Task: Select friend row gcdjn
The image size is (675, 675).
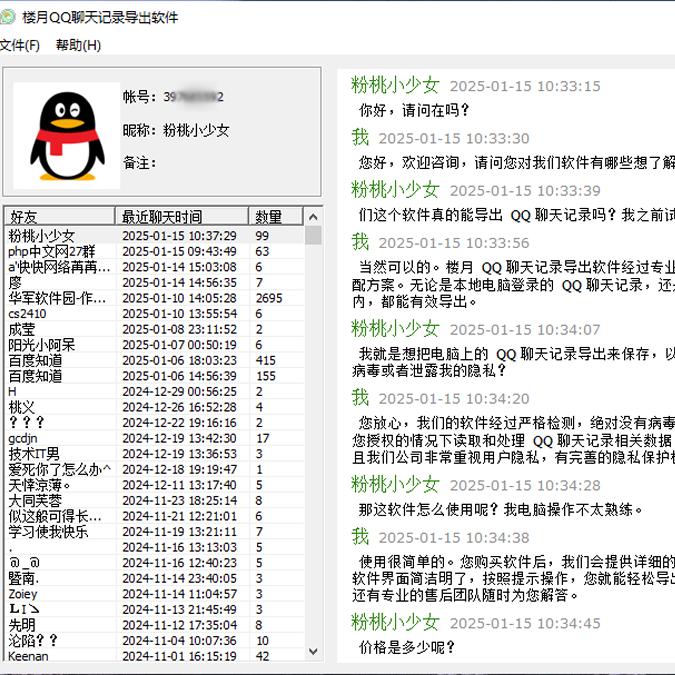Action: 154,438
